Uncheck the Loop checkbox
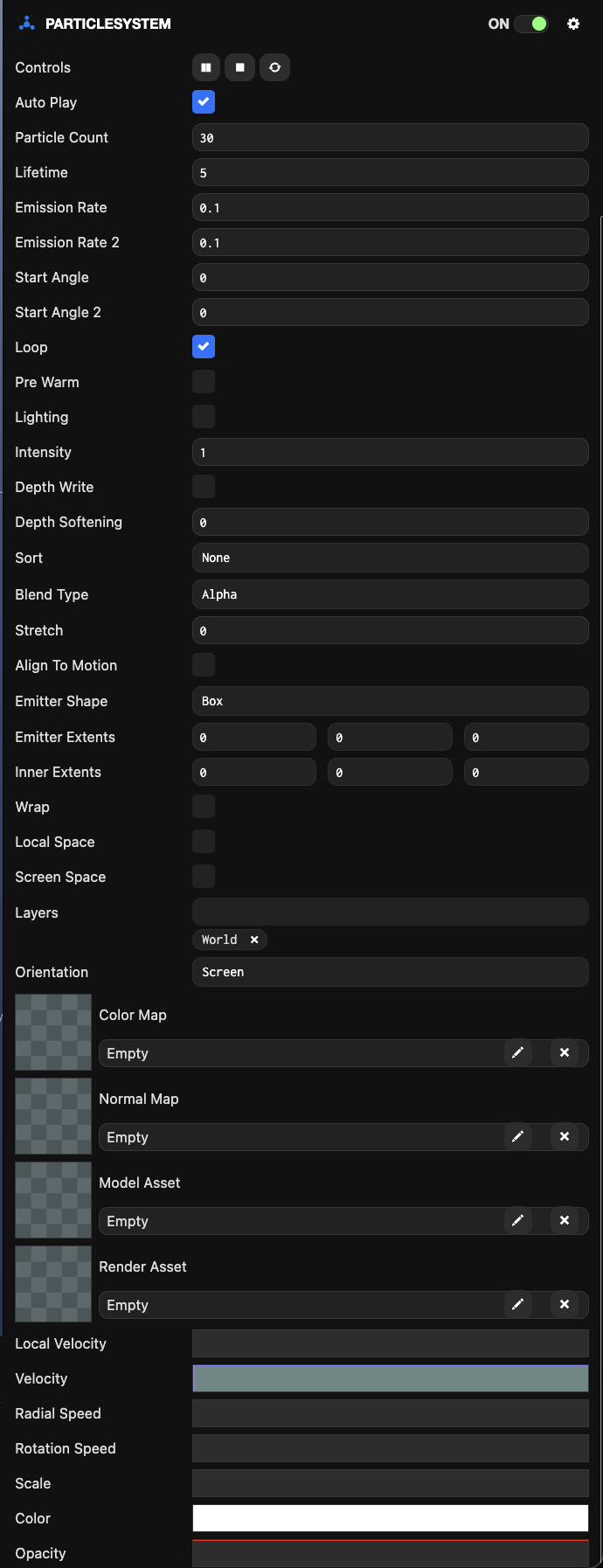The image size is (603, 1568). (x=203, y=346)
